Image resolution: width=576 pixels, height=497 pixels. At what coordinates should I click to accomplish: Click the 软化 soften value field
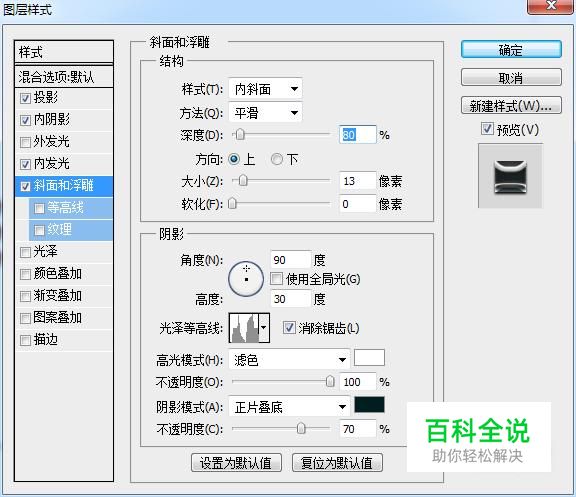point(358,204)
